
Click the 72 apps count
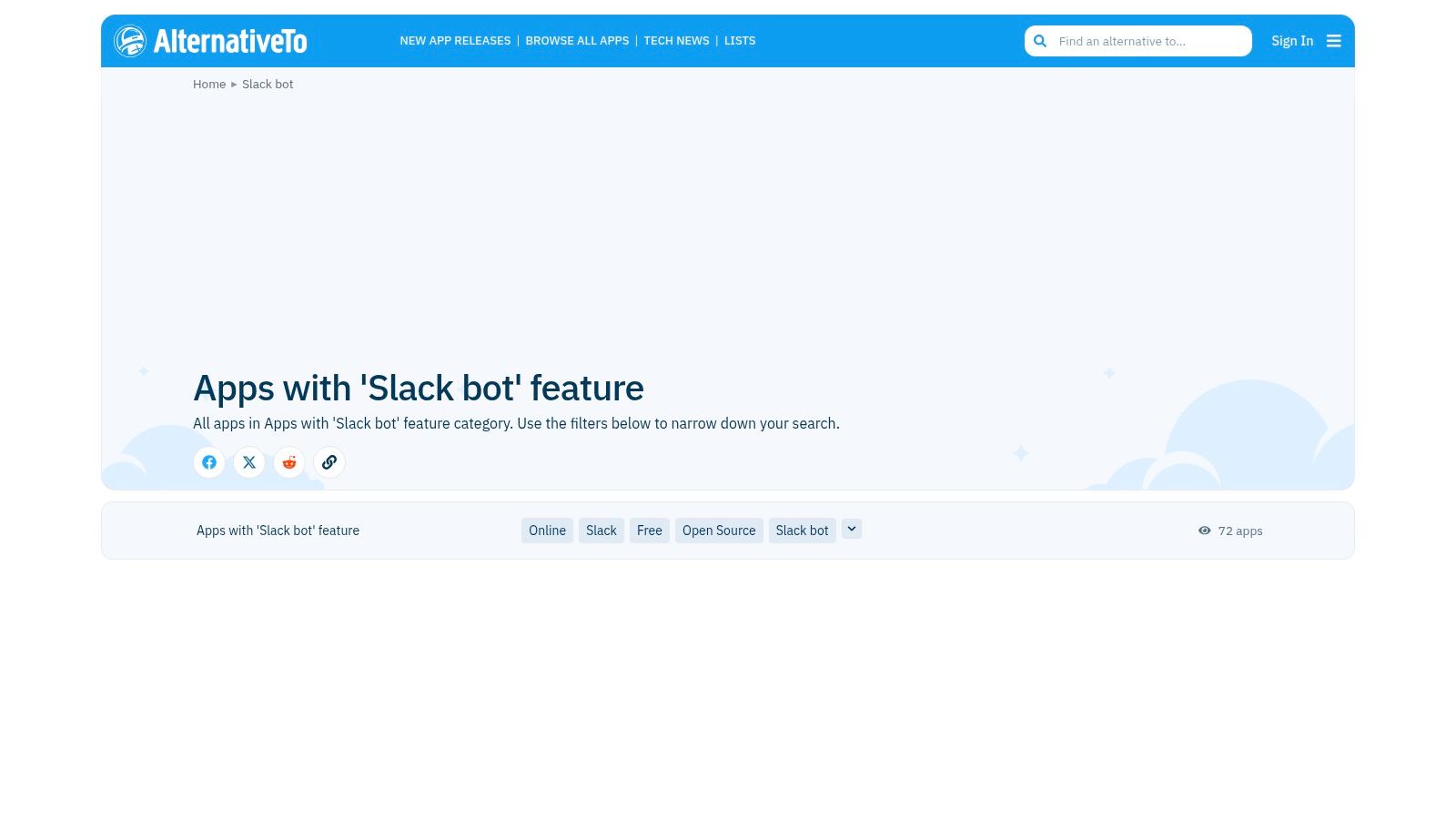tap(1240, 531)
